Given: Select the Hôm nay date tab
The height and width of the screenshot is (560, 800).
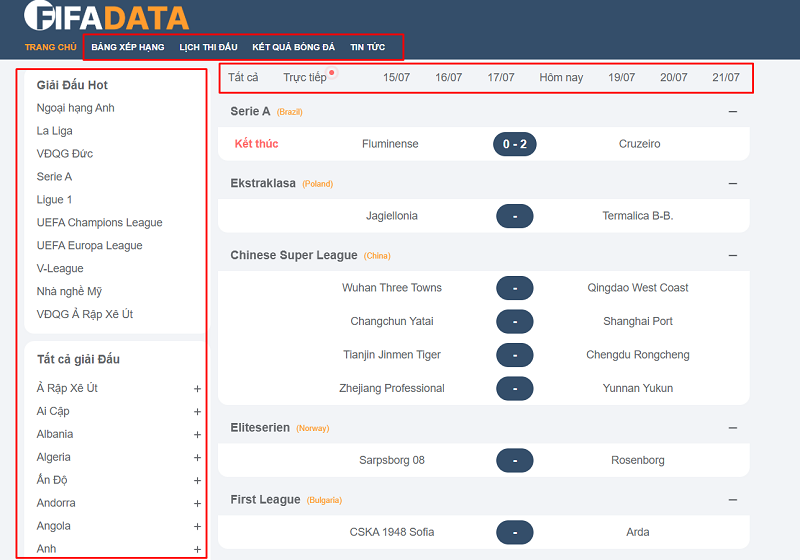Looking at the screenshot, I should coord(561,78).
